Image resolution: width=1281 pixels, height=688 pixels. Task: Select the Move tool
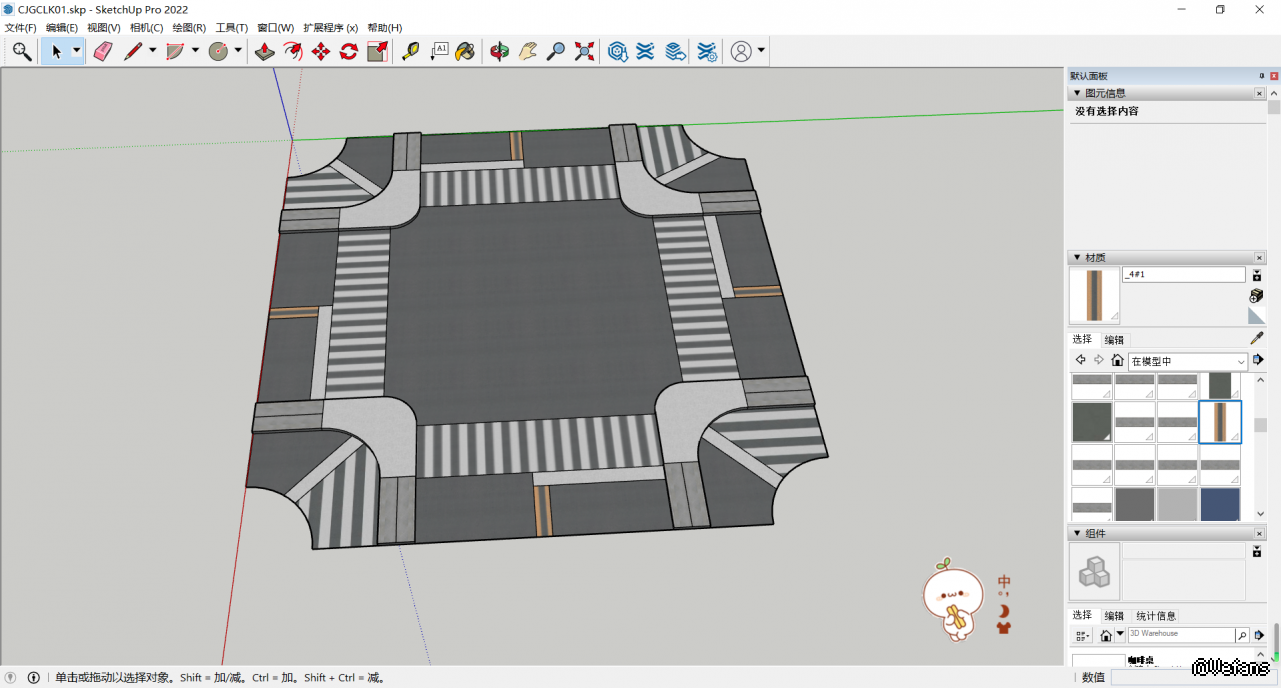[321, 51]
